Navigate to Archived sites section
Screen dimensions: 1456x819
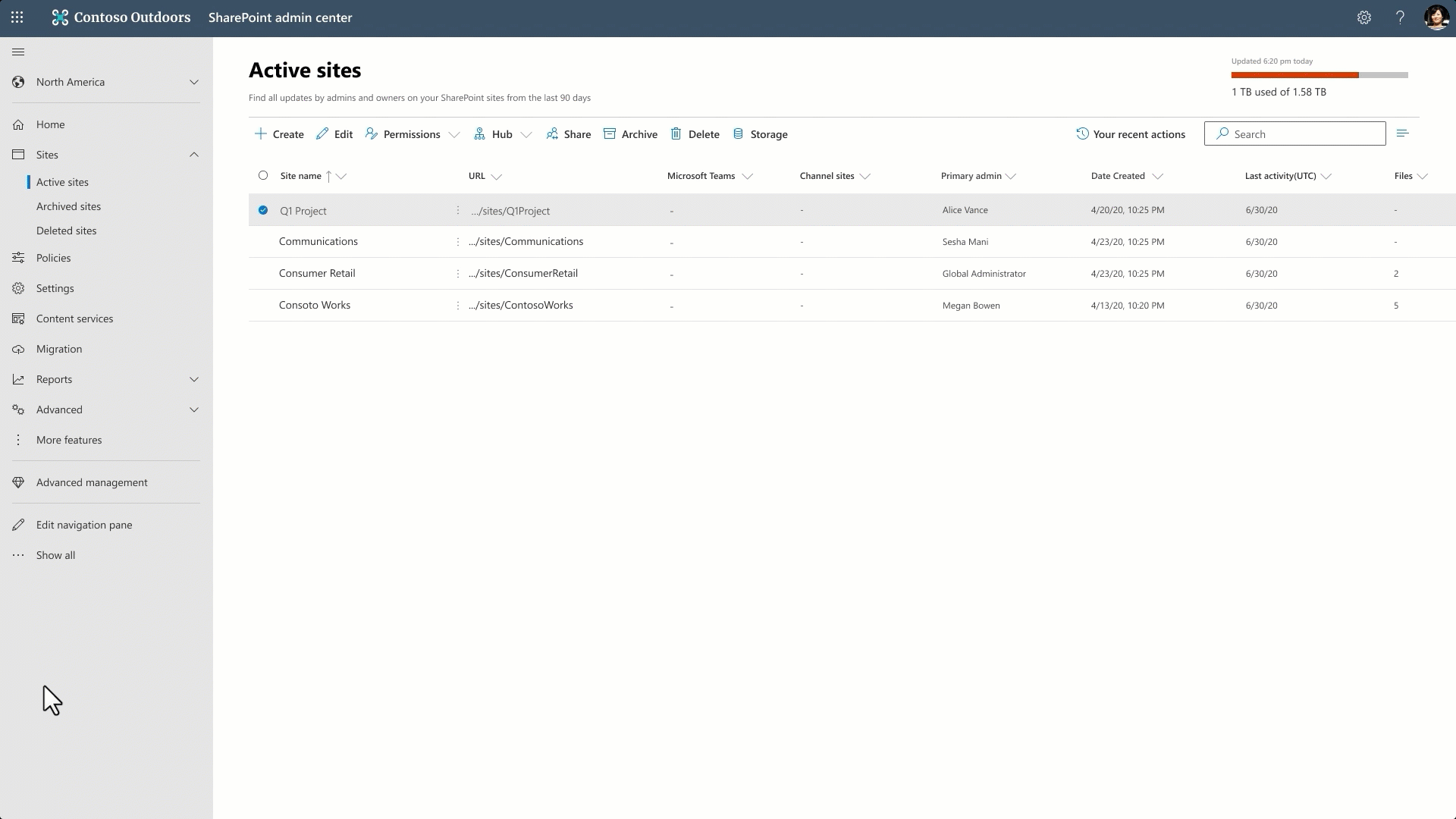[x=68, y=205]
